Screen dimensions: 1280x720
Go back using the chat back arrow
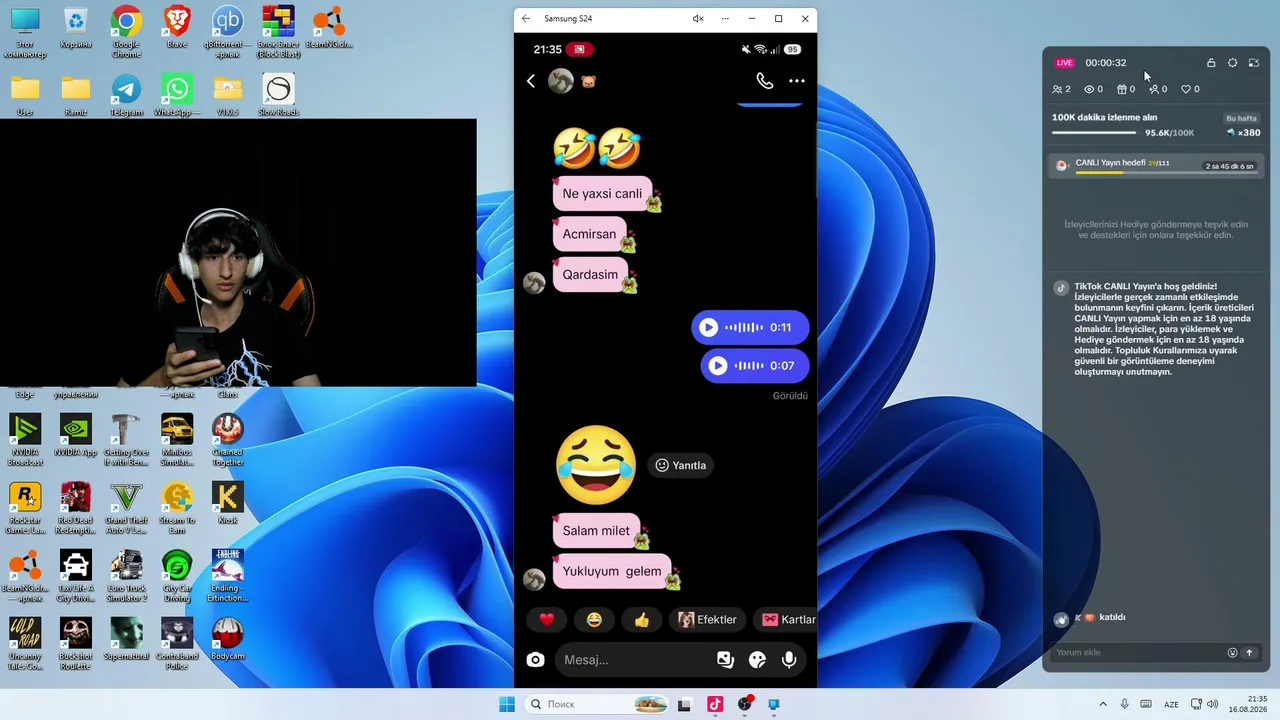(x=531, y=81)
